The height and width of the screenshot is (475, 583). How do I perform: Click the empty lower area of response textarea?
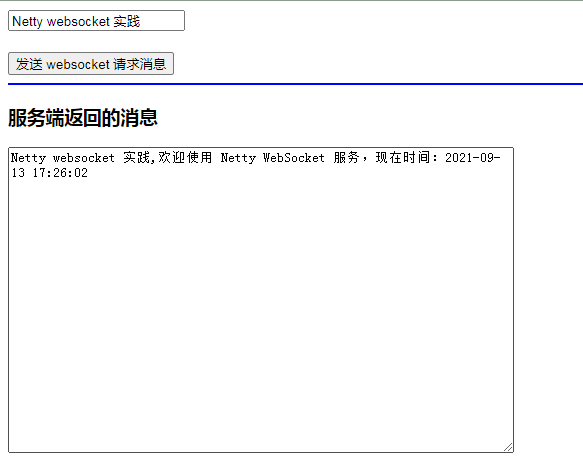click(261, 316)
